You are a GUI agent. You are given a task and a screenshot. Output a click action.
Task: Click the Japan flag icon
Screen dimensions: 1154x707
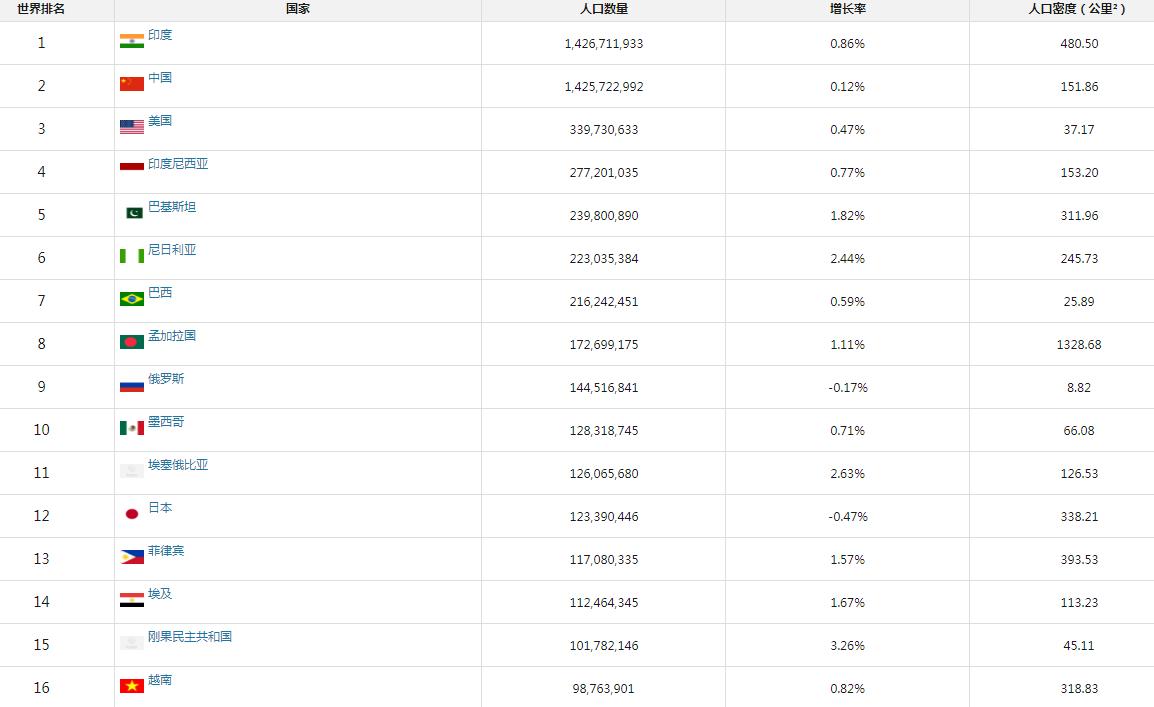[x=131, y=514]
